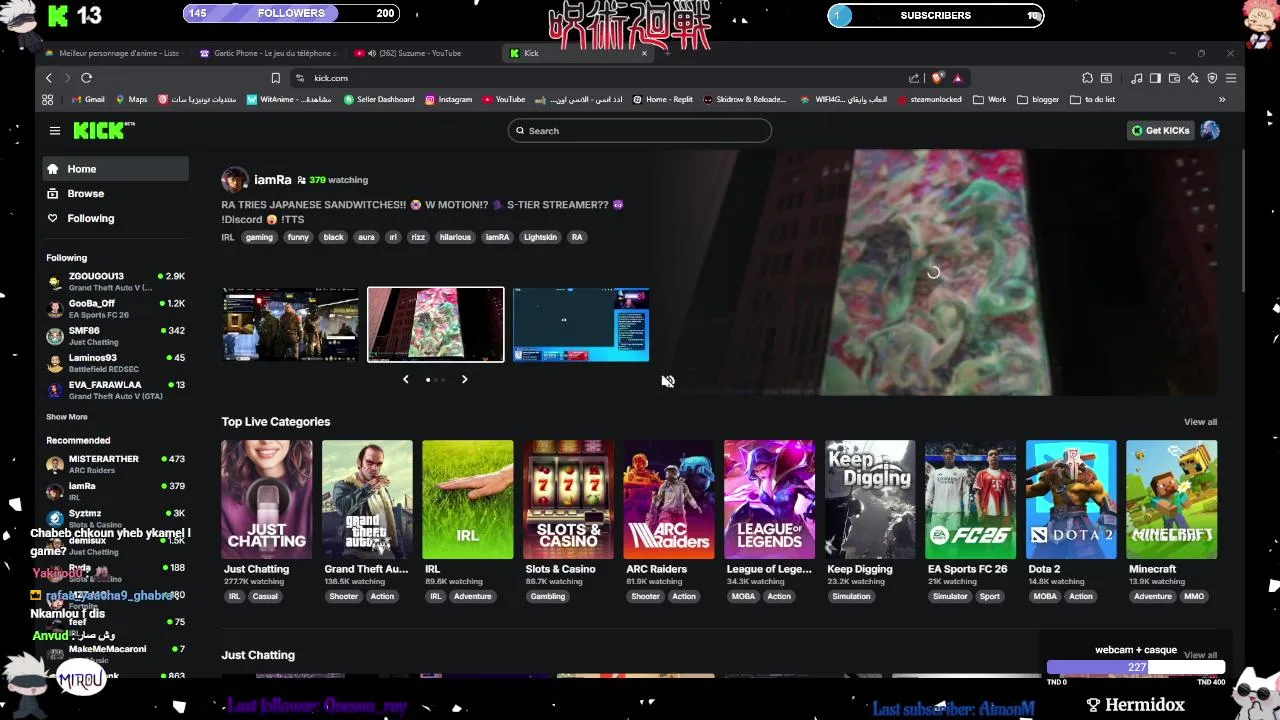
Task: Open the steamunlocked bookmark
Action: click(930, 100)
